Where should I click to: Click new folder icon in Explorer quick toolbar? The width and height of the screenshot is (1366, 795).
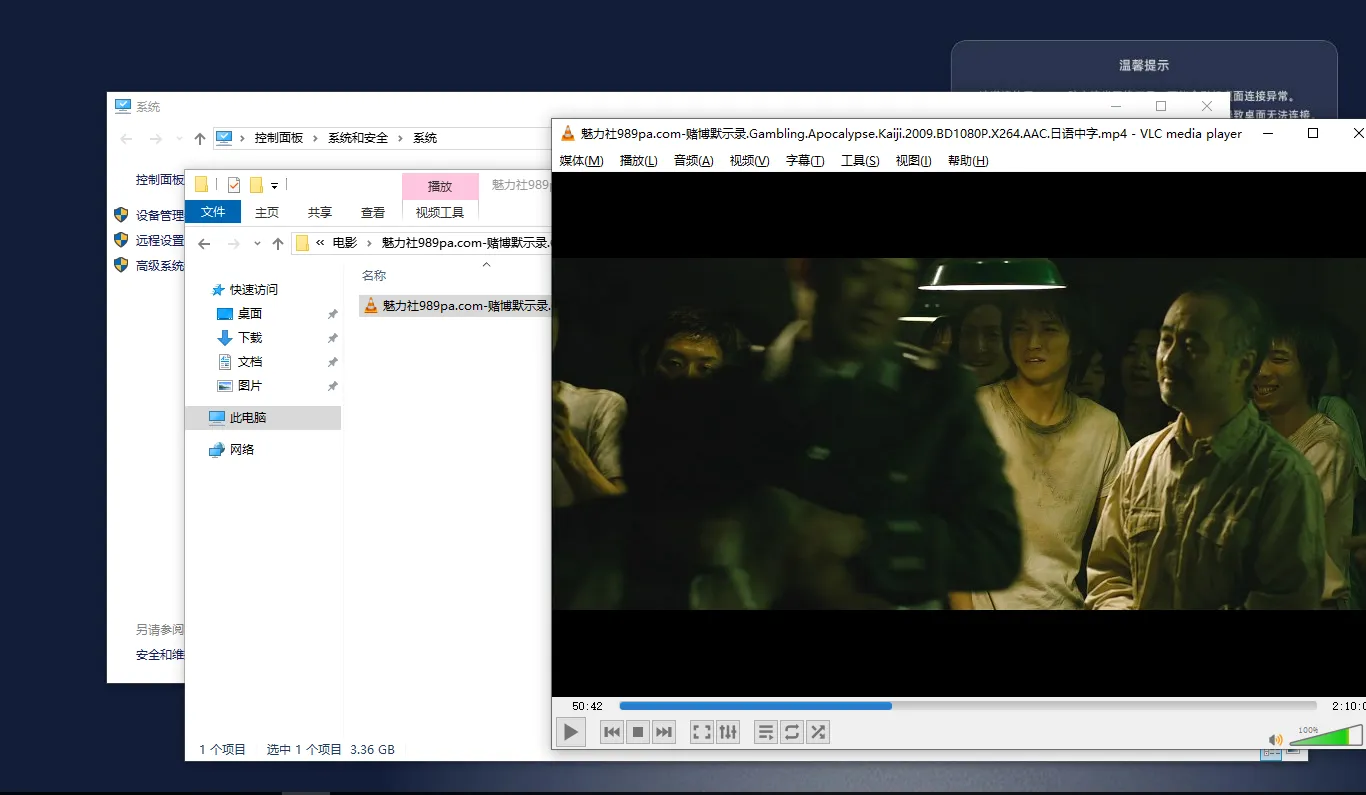(256, 185)
